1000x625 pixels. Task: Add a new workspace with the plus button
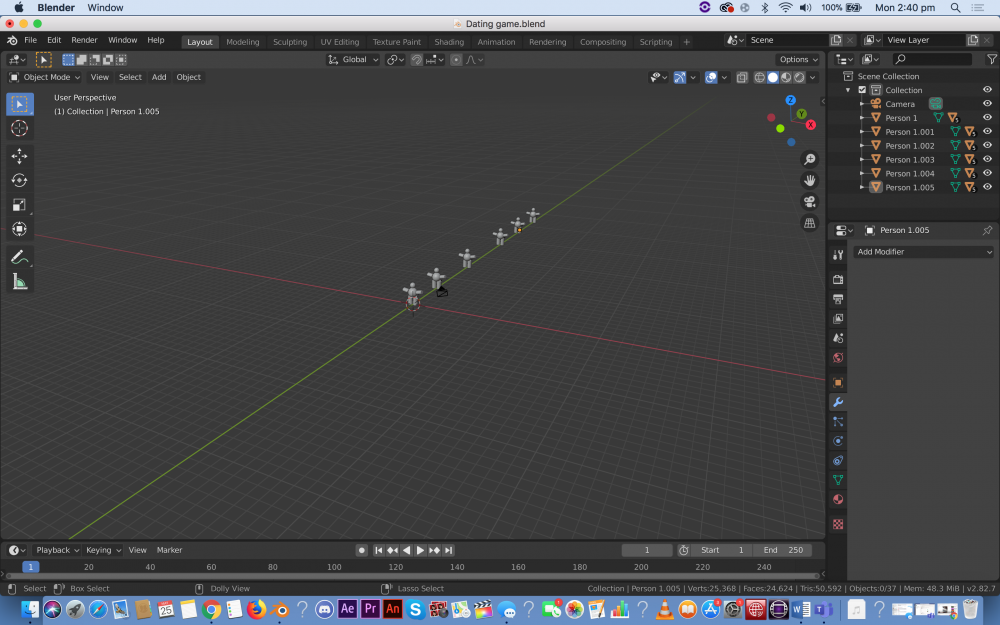click(686, 41)
